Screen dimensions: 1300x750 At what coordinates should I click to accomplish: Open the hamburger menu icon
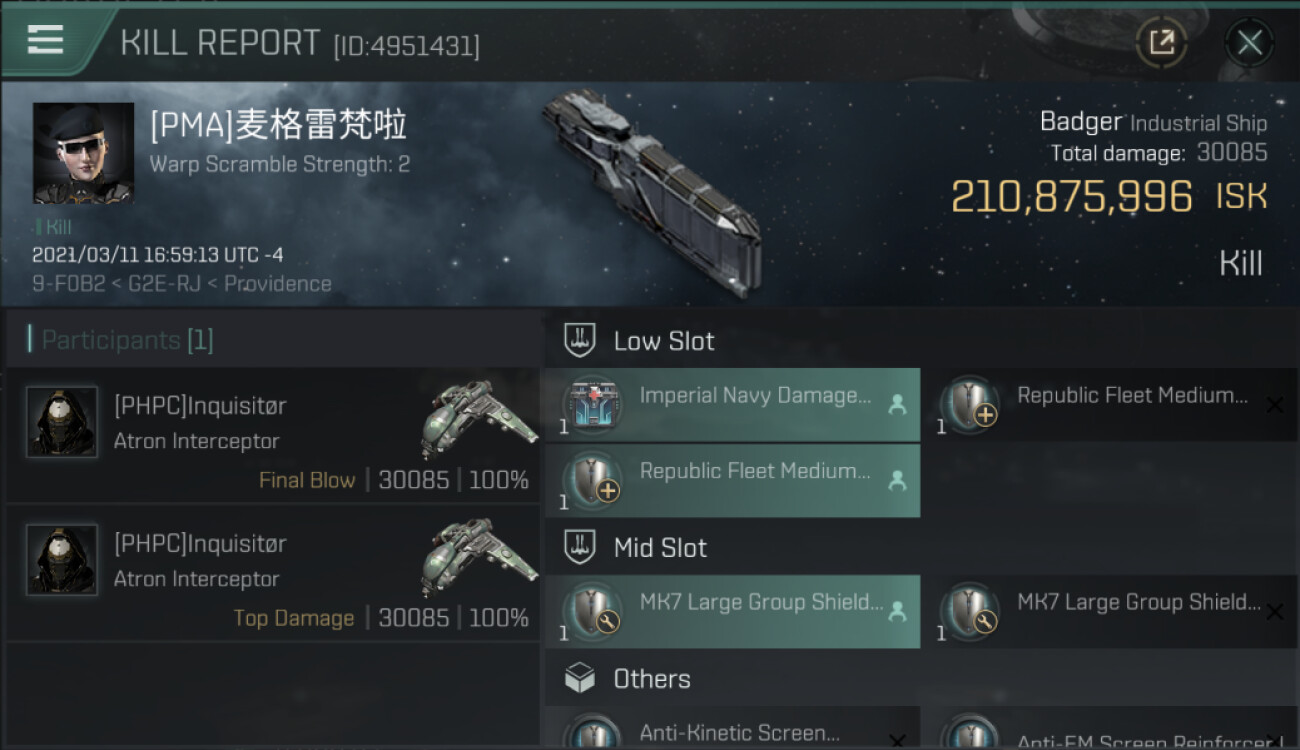click(45, 41)
